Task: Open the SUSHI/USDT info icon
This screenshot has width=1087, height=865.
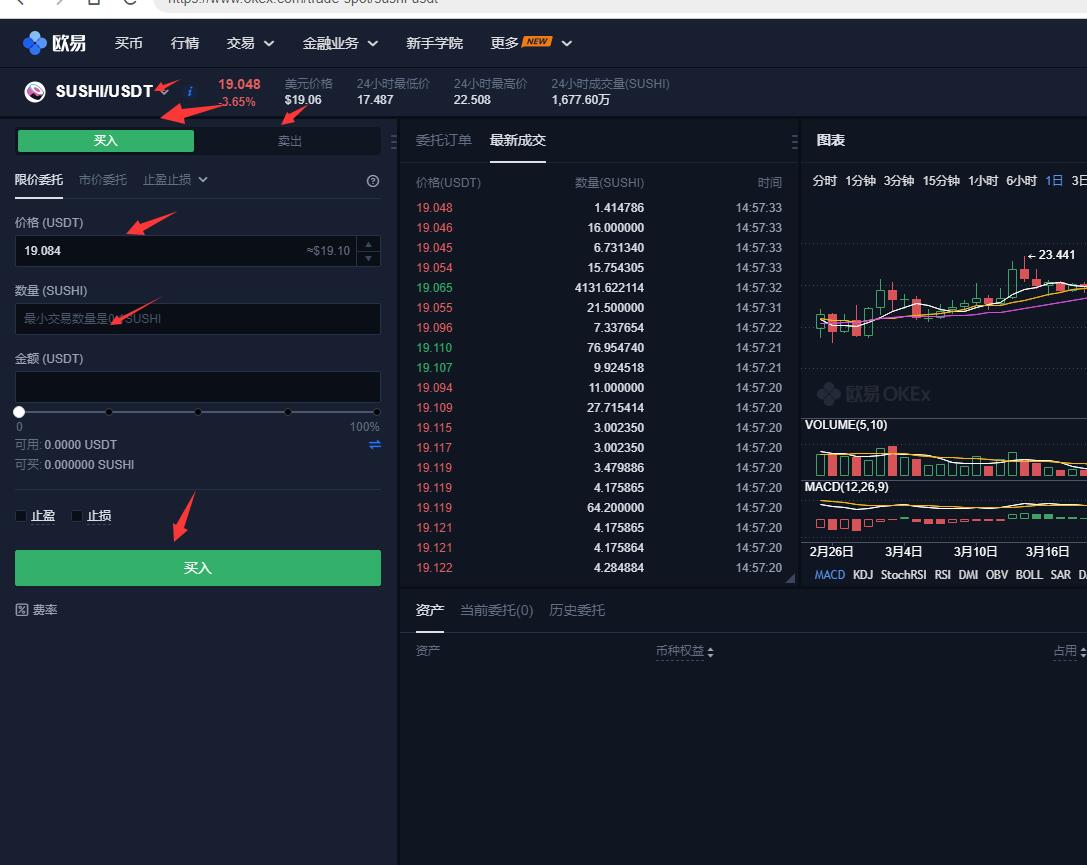Action: 189,91
